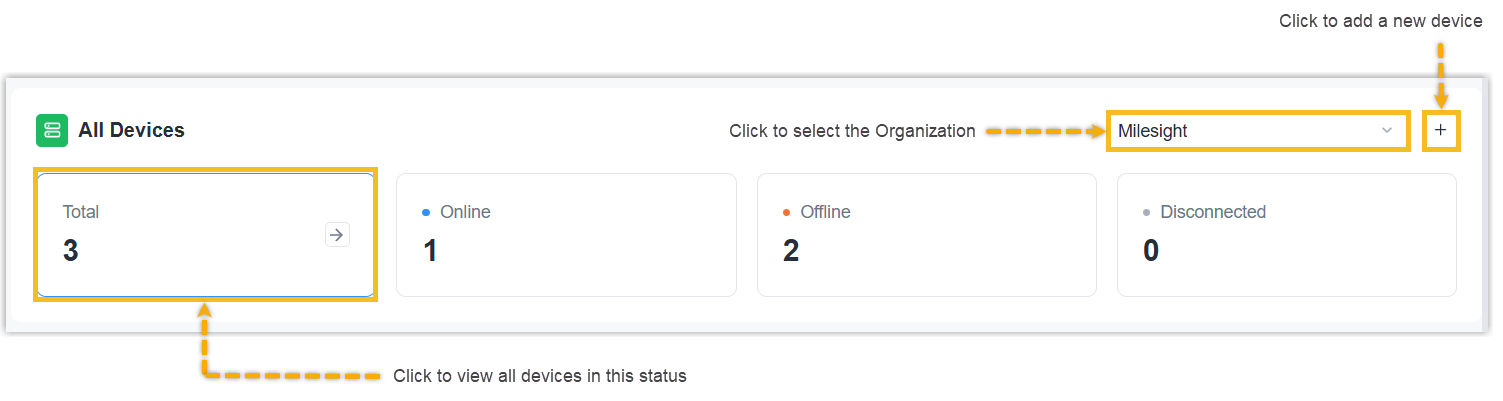Add a new device with the plus icon
This screenshot has width=1503, height=401.
(1440, 131)
